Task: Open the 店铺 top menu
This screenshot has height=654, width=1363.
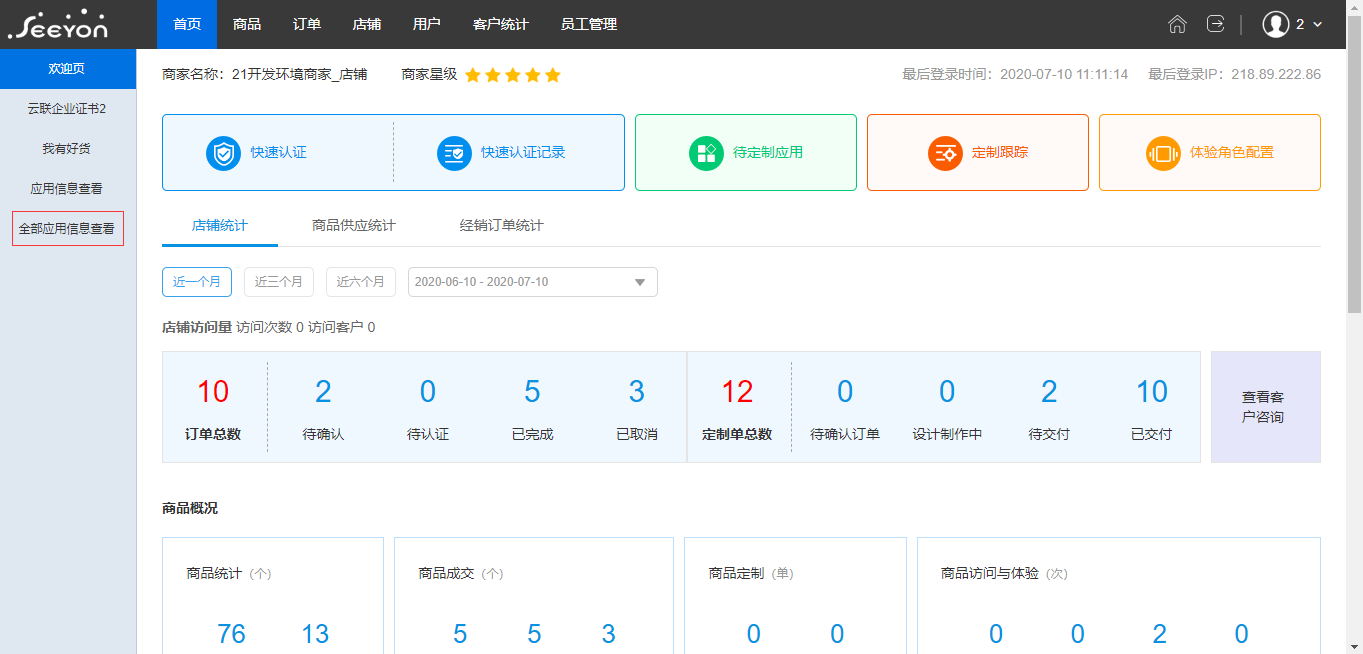Action: pos(367,24)
